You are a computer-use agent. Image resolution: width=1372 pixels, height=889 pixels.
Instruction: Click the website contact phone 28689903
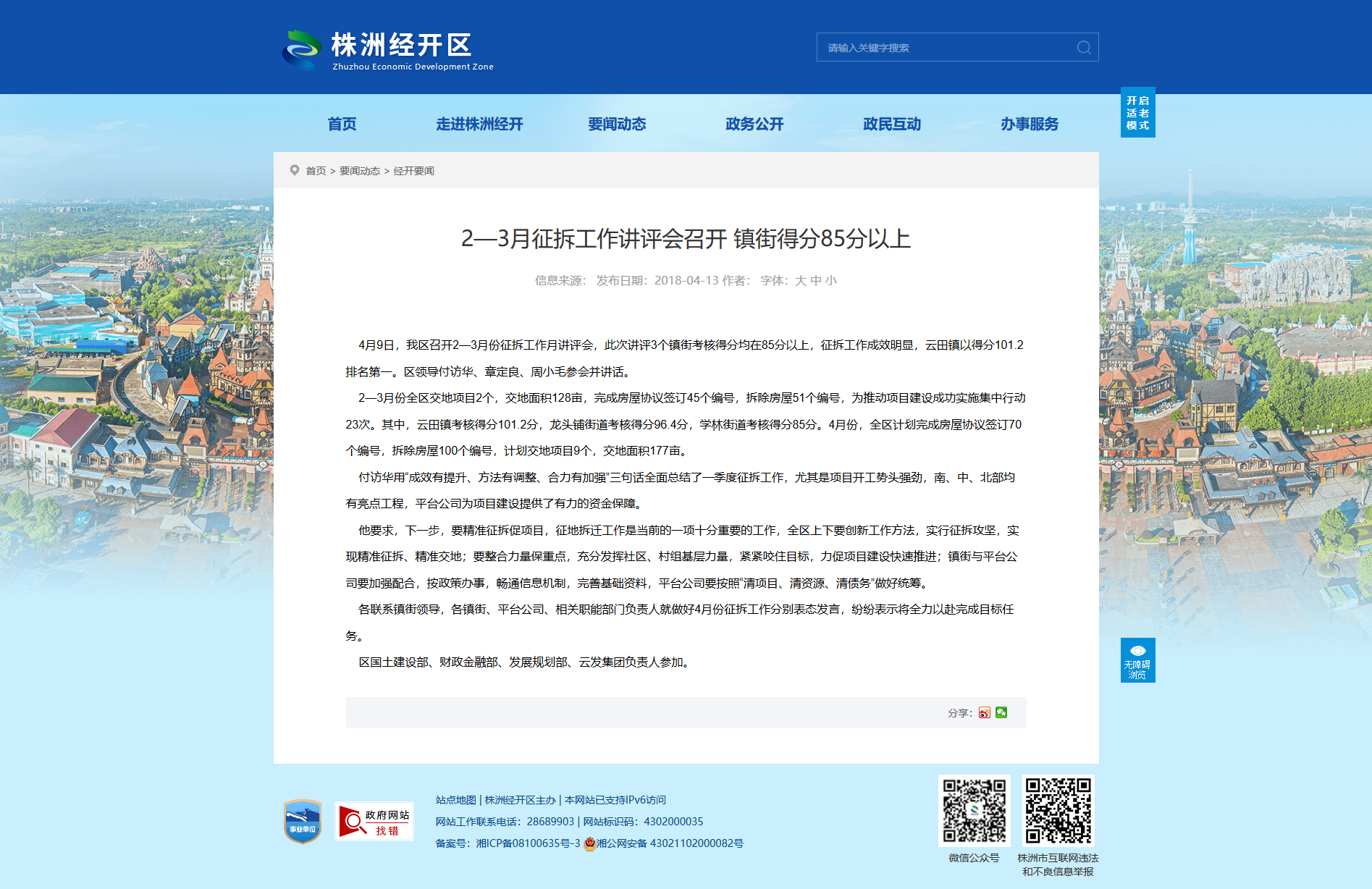[550, 822]
